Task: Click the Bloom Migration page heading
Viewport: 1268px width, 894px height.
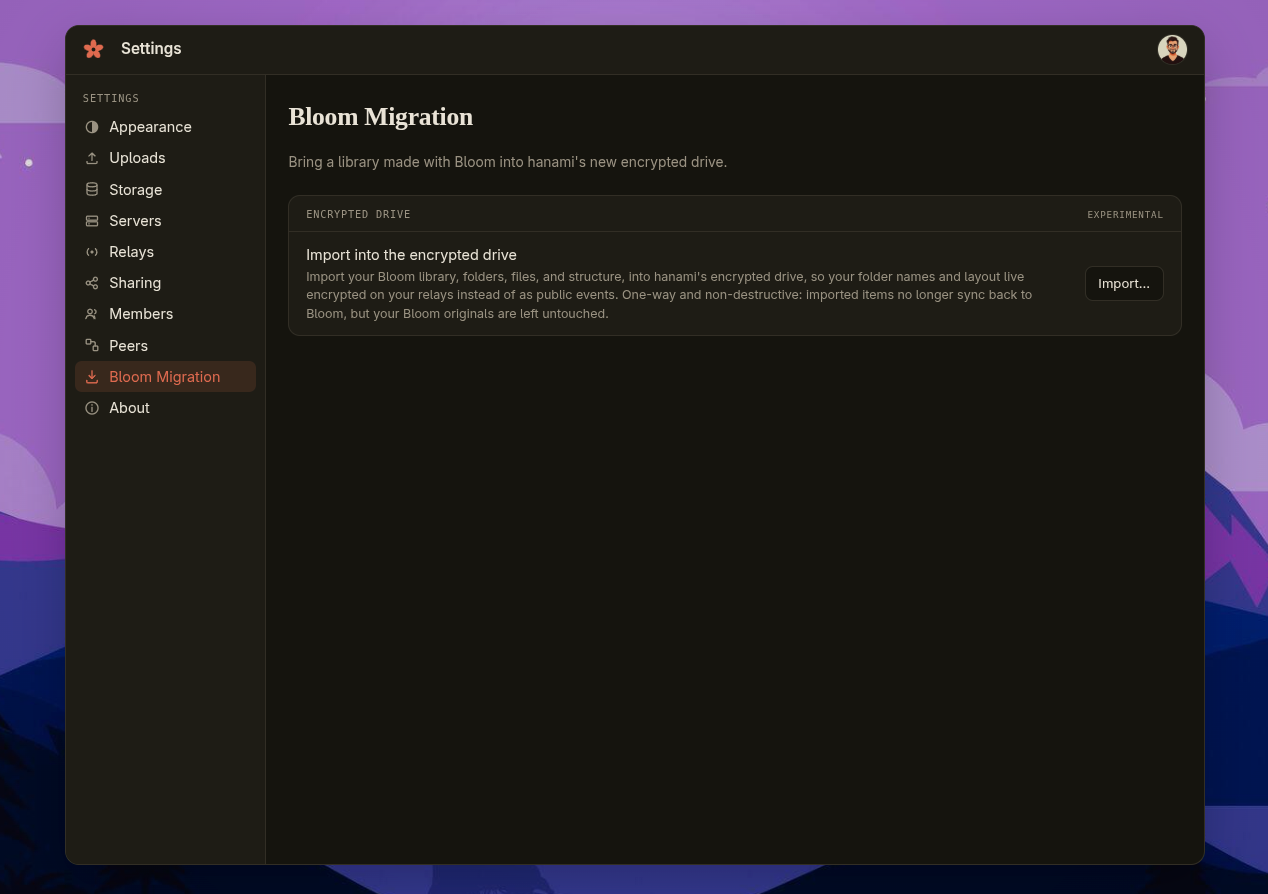Action: click(x=380, y=117)
